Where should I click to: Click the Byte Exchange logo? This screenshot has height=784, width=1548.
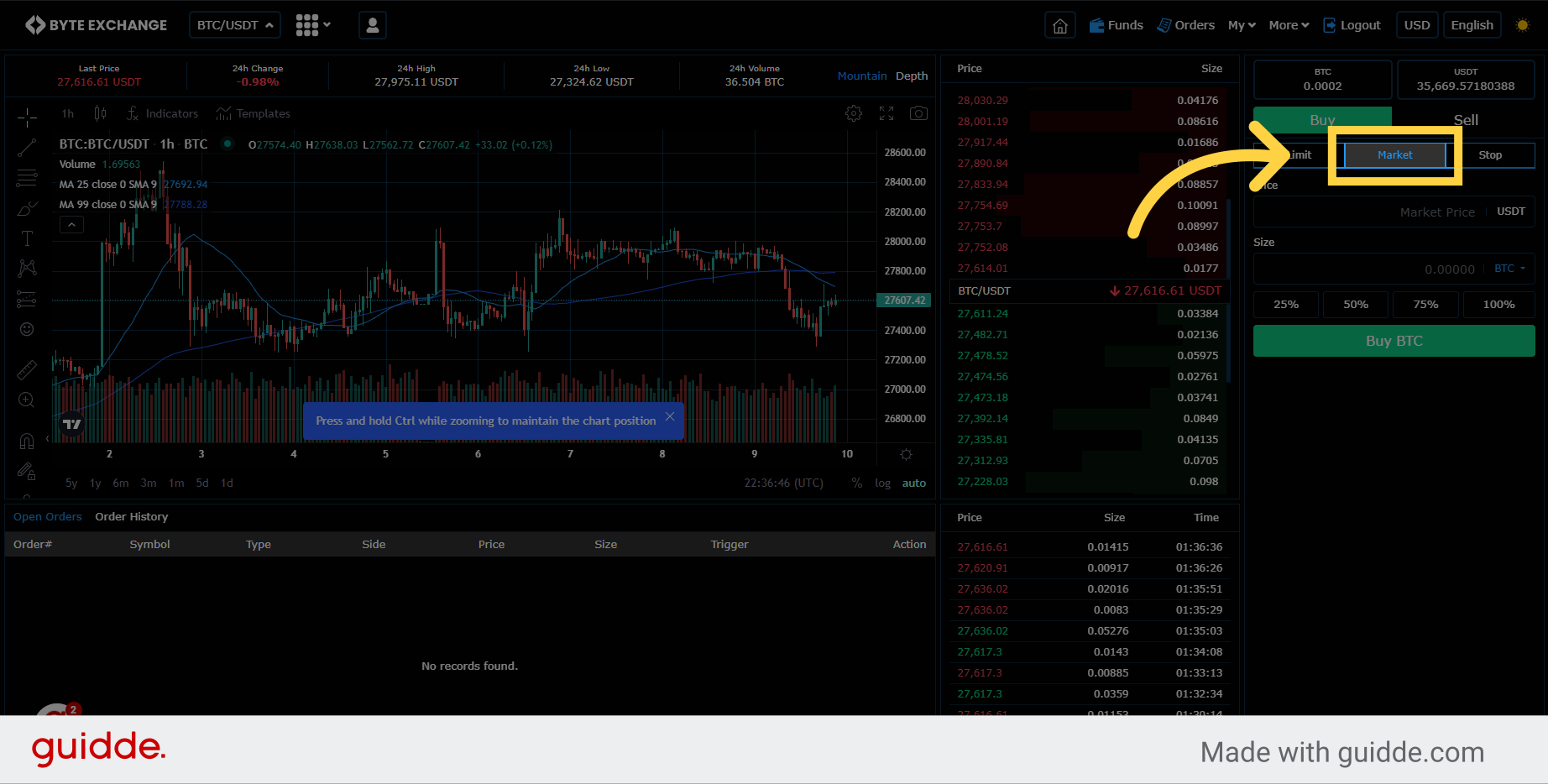tap(96, 25)
